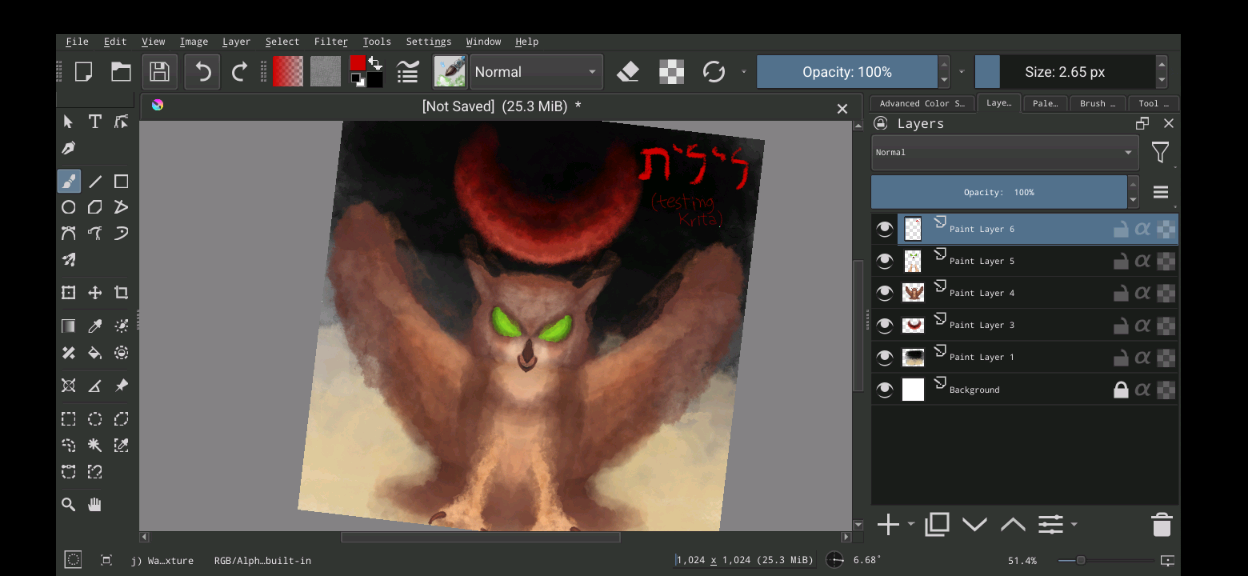Select the Contiguous Selection magic wand tool
1248x576 pixels.
click(95, 445)
